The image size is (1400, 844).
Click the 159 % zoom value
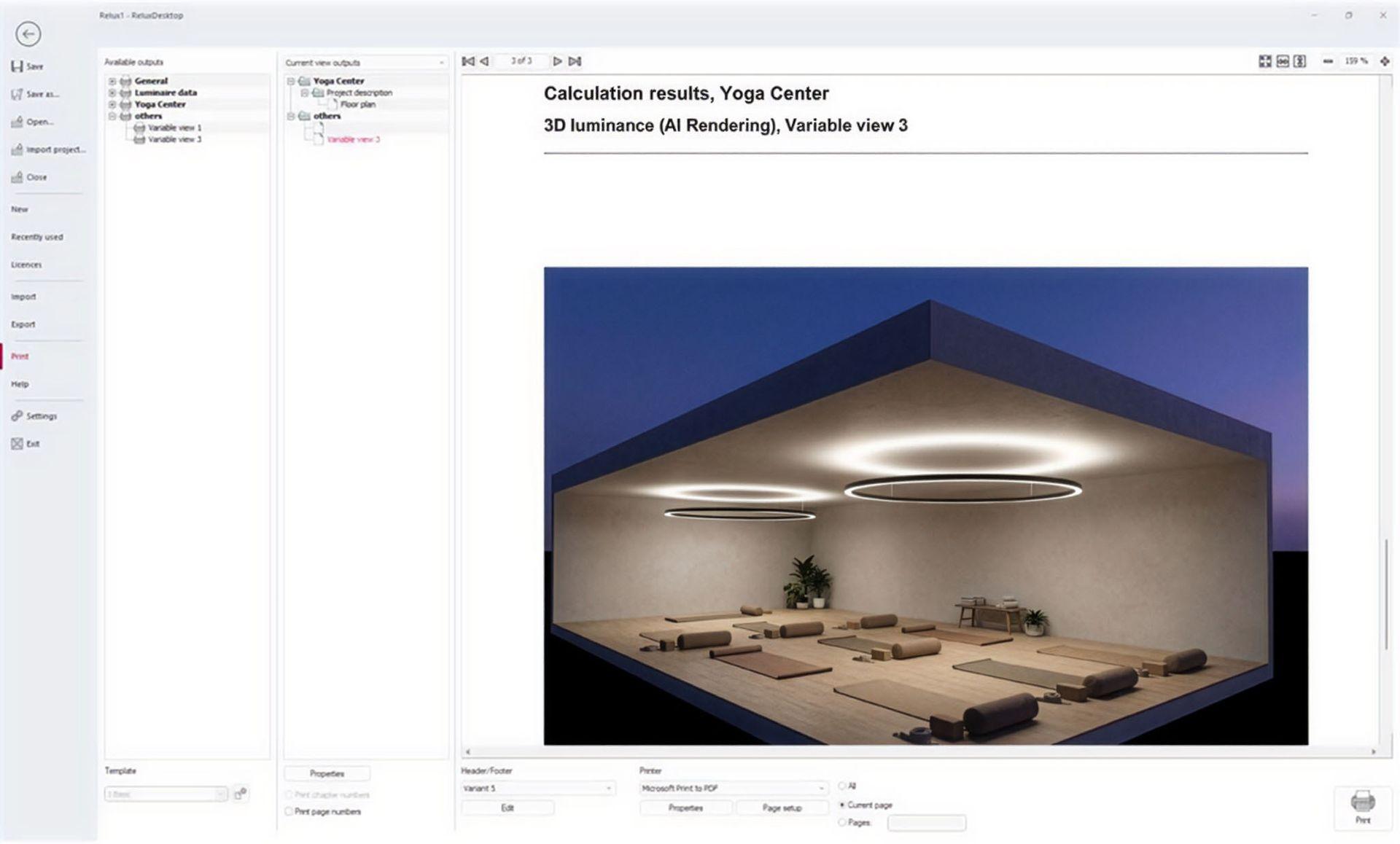tap(1356, 61)
